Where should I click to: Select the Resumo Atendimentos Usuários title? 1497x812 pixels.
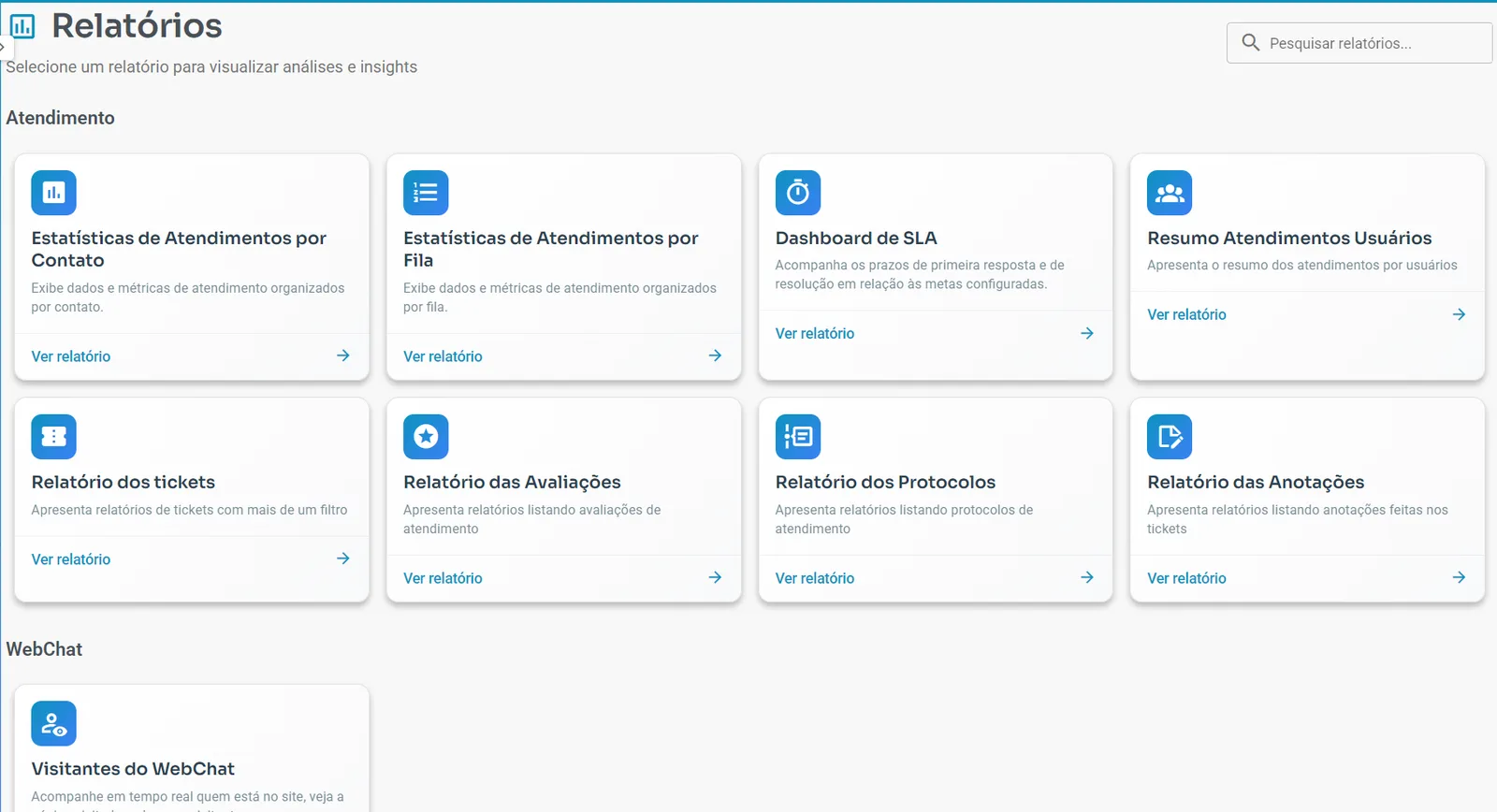tap(1289, 238)
